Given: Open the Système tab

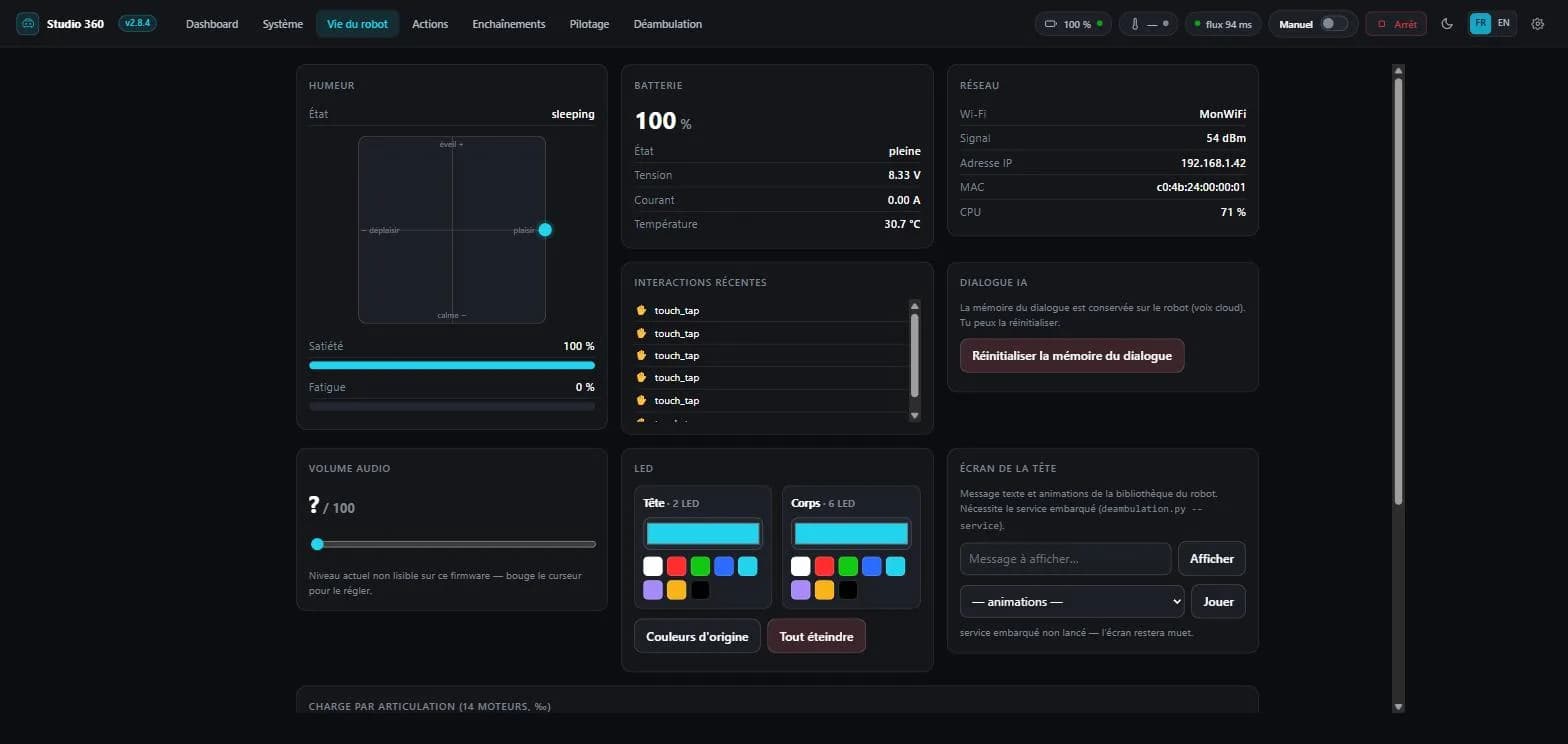Looking at the screenshot, I should pos(282,24).
